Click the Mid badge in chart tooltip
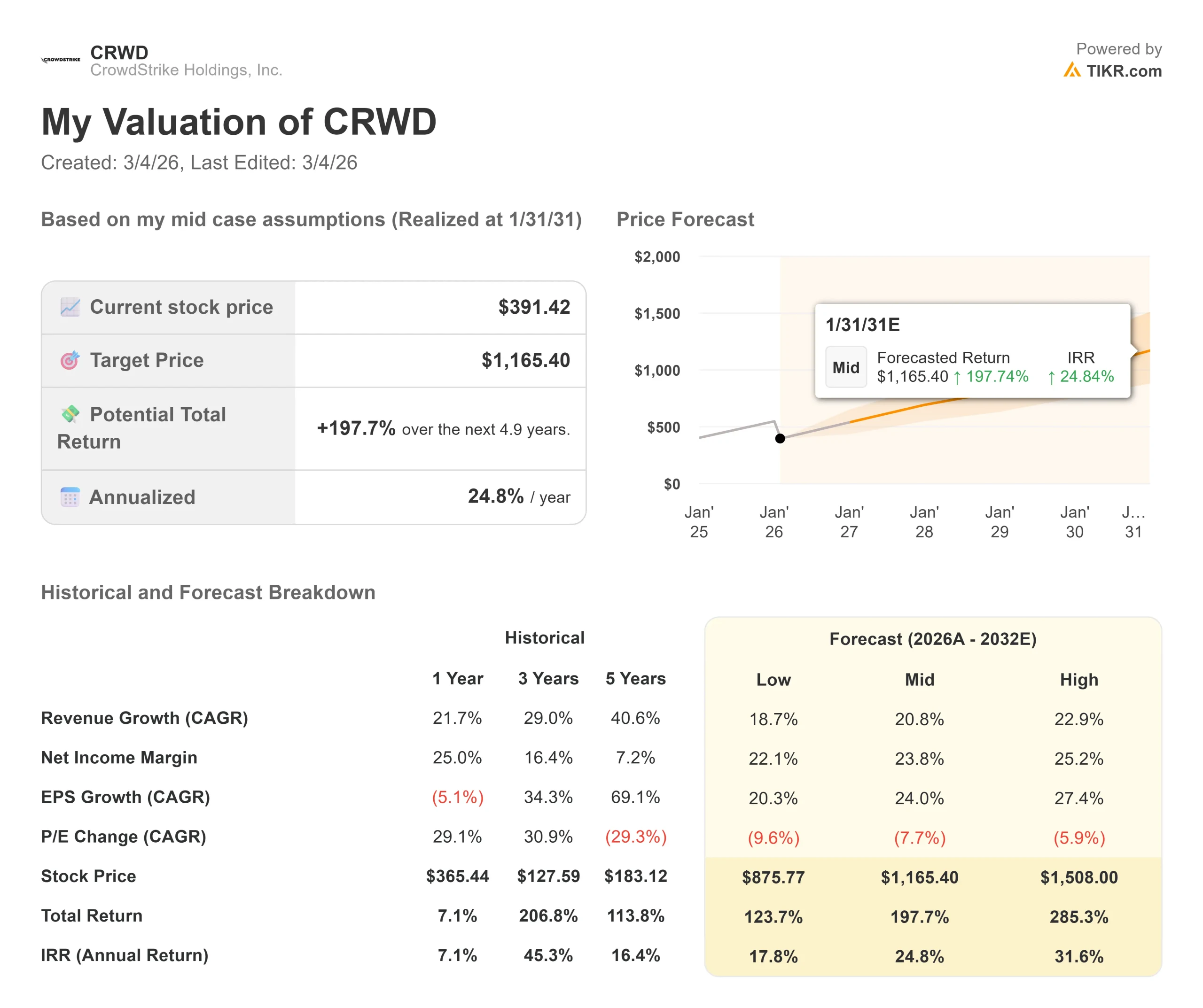 (845, 367)
